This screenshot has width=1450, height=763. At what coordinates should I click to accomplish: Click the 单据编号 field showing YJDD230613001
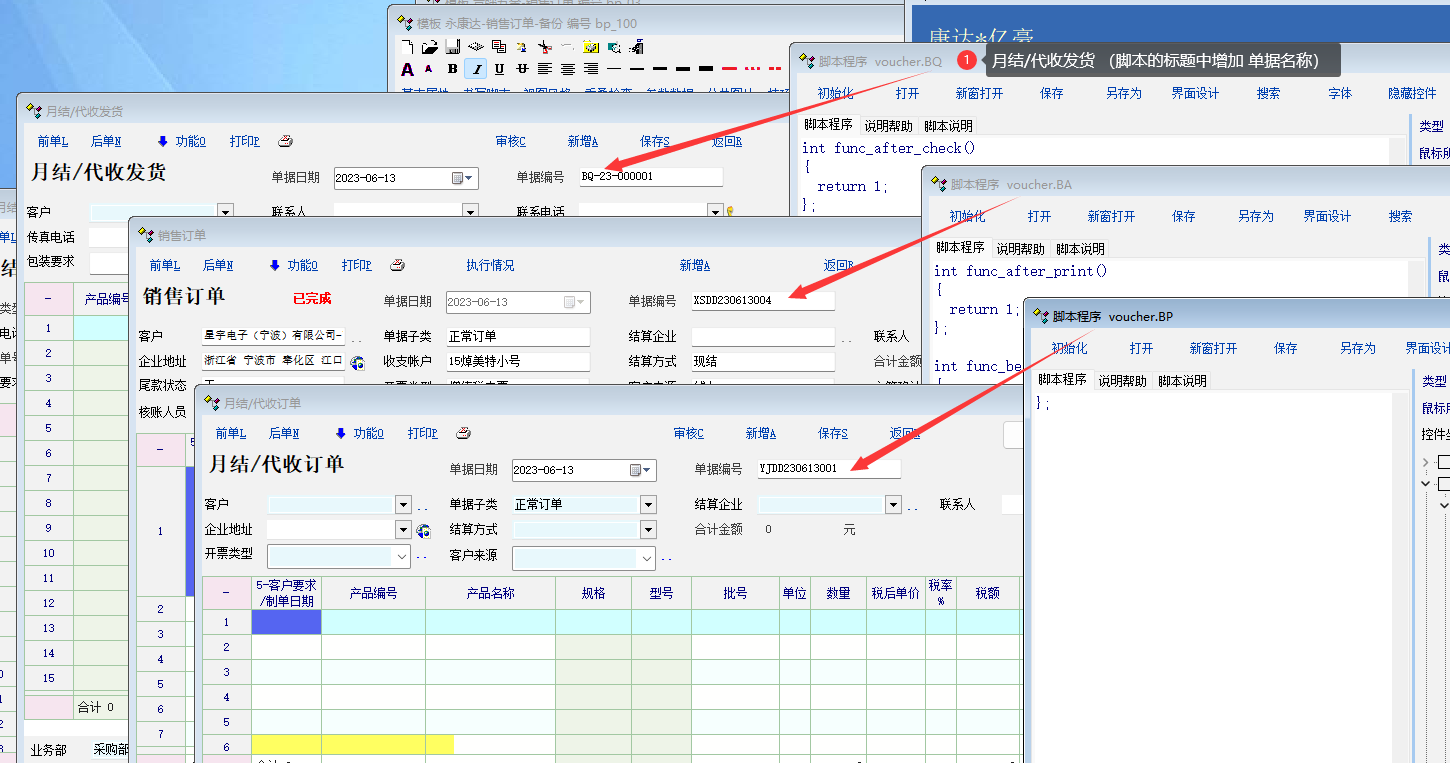(827, 468)
